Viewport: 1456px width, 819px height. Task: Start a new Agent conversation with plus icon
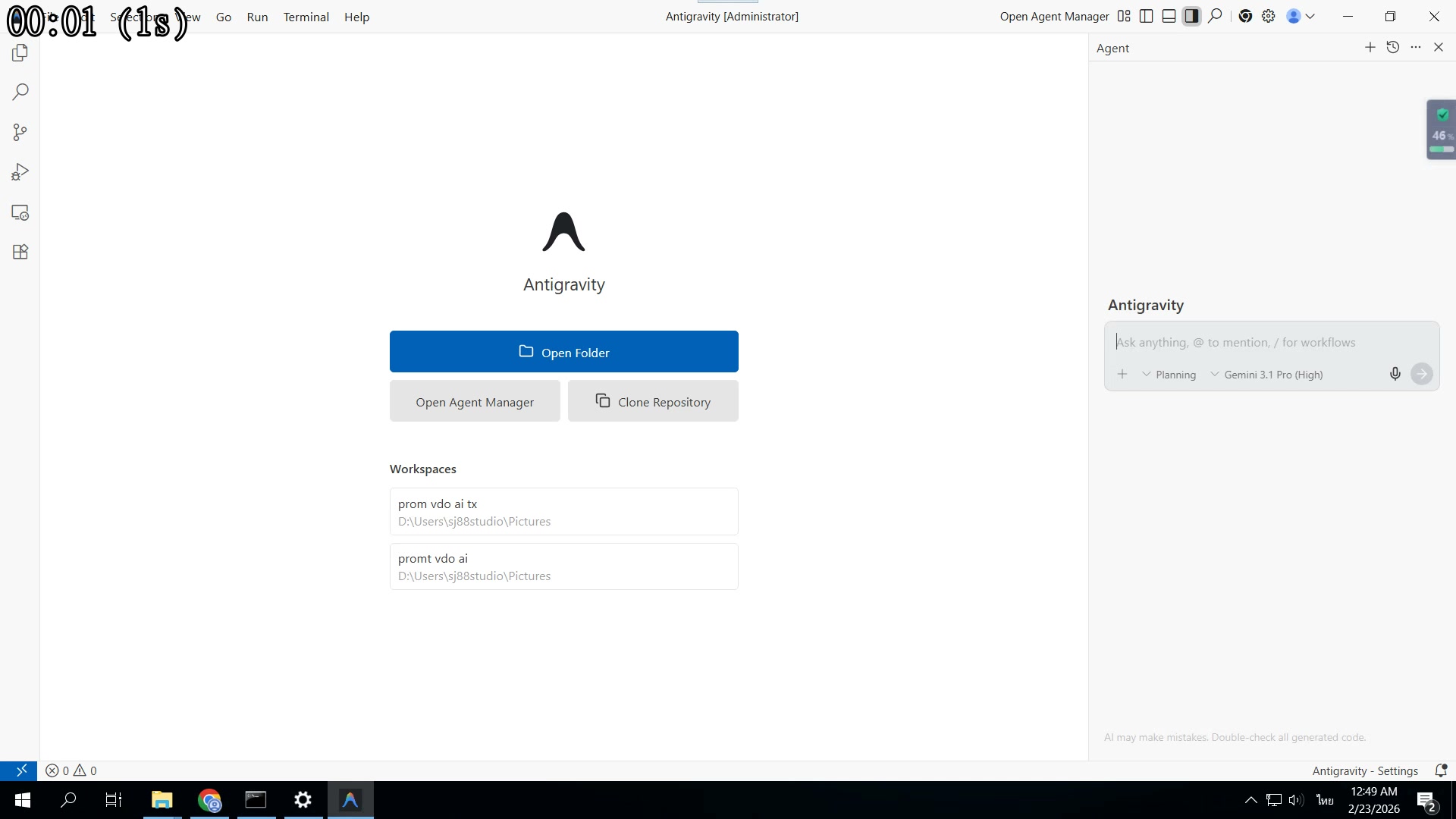(x=1370, y=47)
